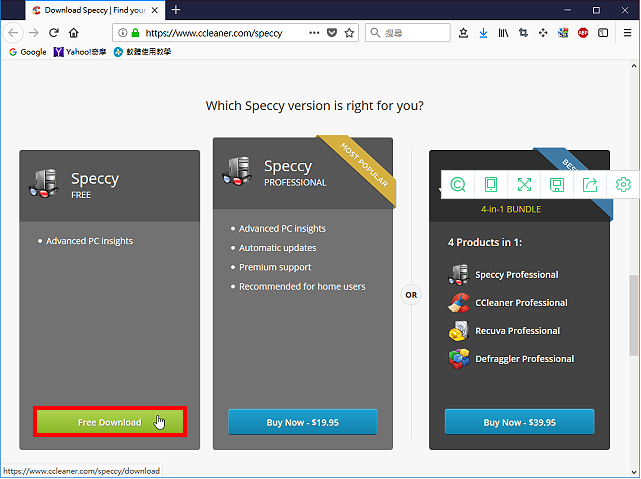
Task: Click the floating toolbar page icon
Action: click(x=491, y=185)
